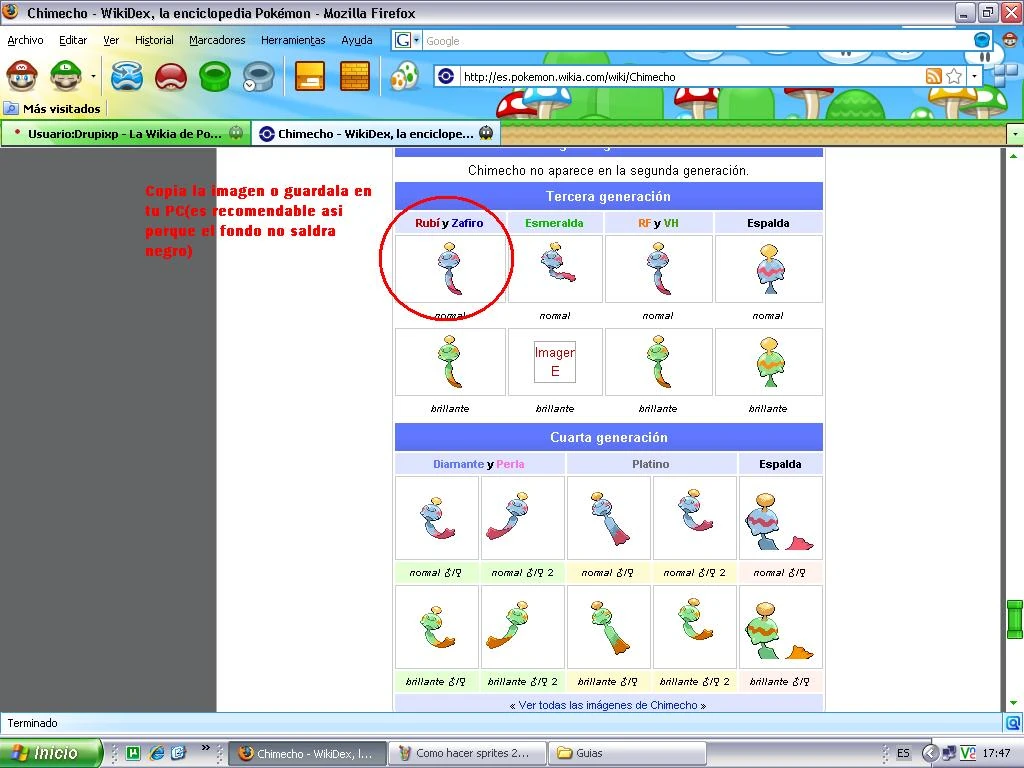This screenshot has width=1024, height=768.
Task: Click the green pipe home icon
Action: click(x=215, y=76)
